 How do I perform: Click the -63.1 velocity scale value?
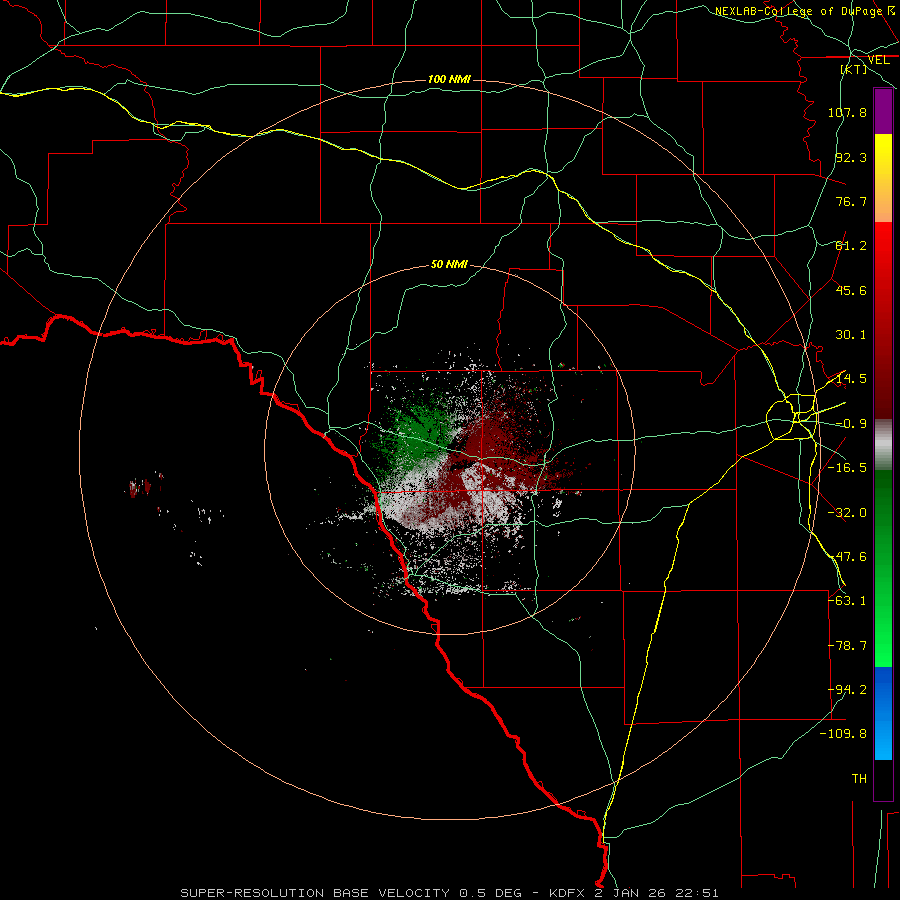pyautogui.click(x=847, y=601)
